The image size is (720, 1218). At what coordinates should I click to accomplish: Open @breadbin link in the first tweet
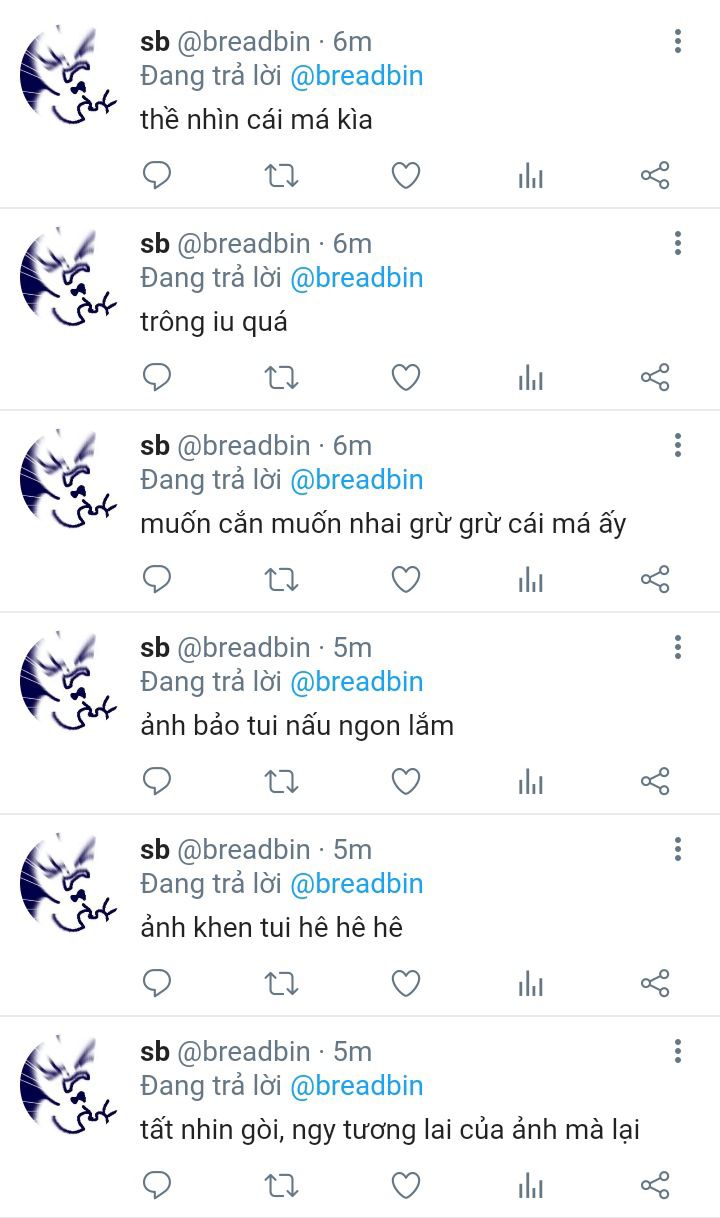click(356, 76)
